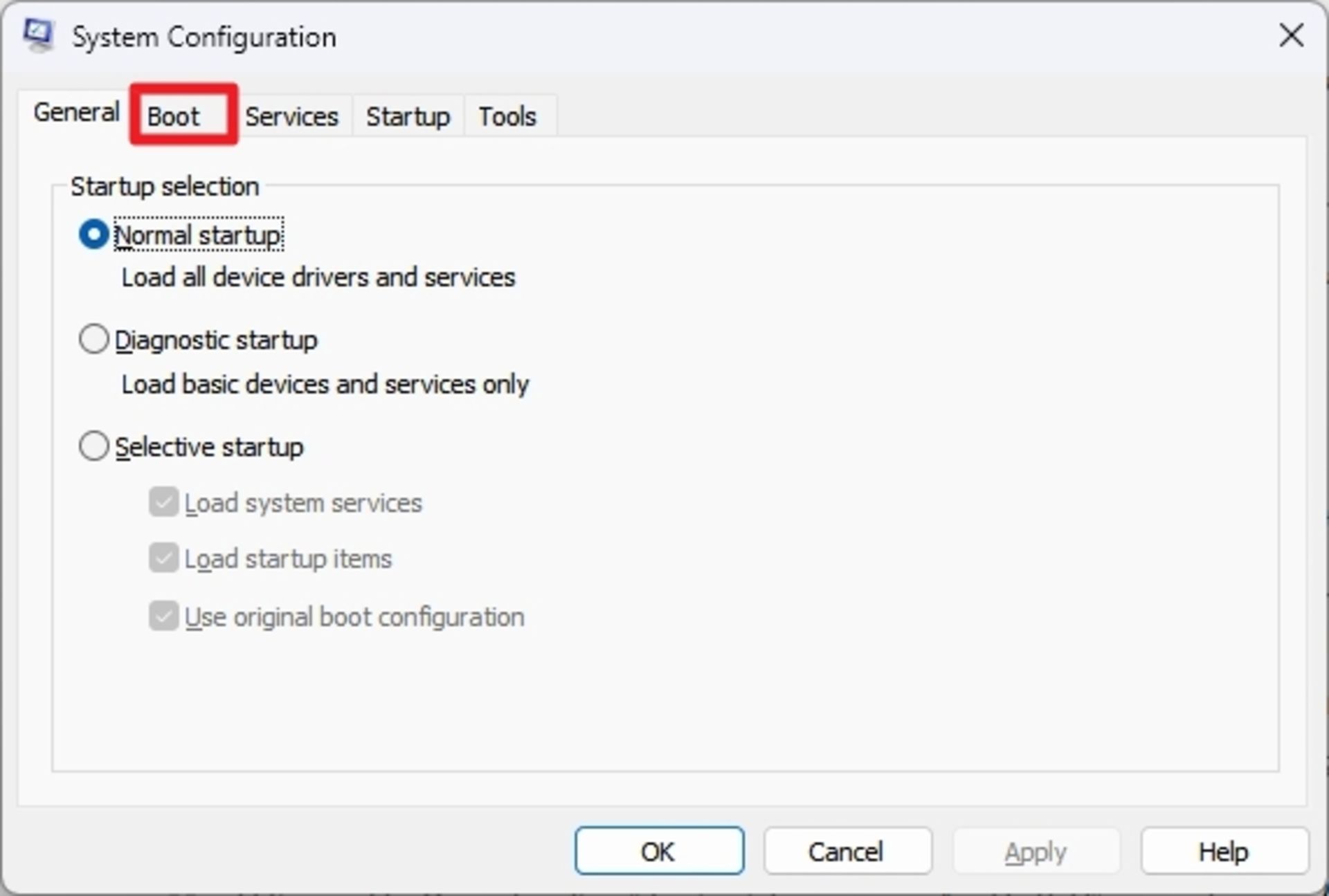The image size is (1329, 896).
Task: Choose Diagnostic startup
Action: tap(93, 338)
